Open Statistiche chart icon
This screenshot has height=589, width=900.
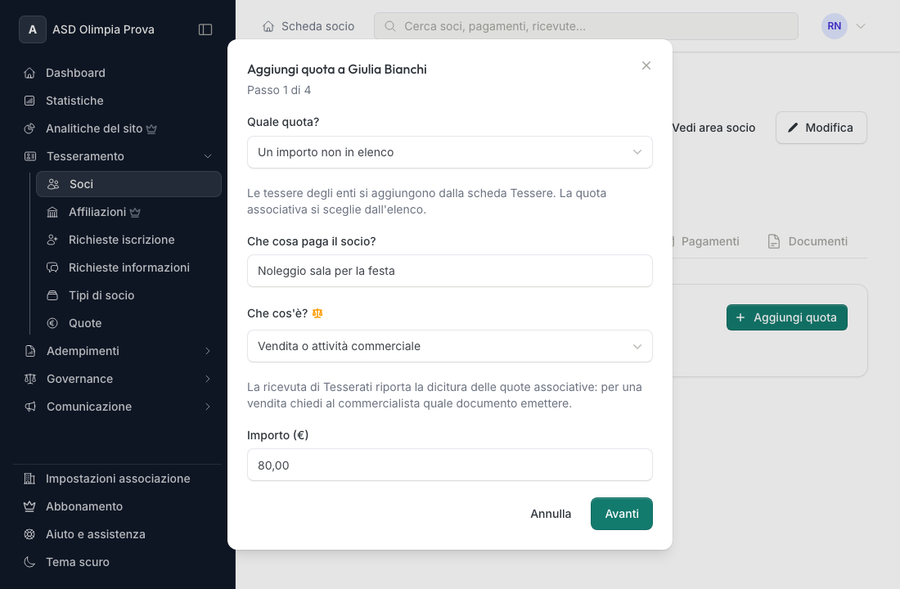point(29,100)
